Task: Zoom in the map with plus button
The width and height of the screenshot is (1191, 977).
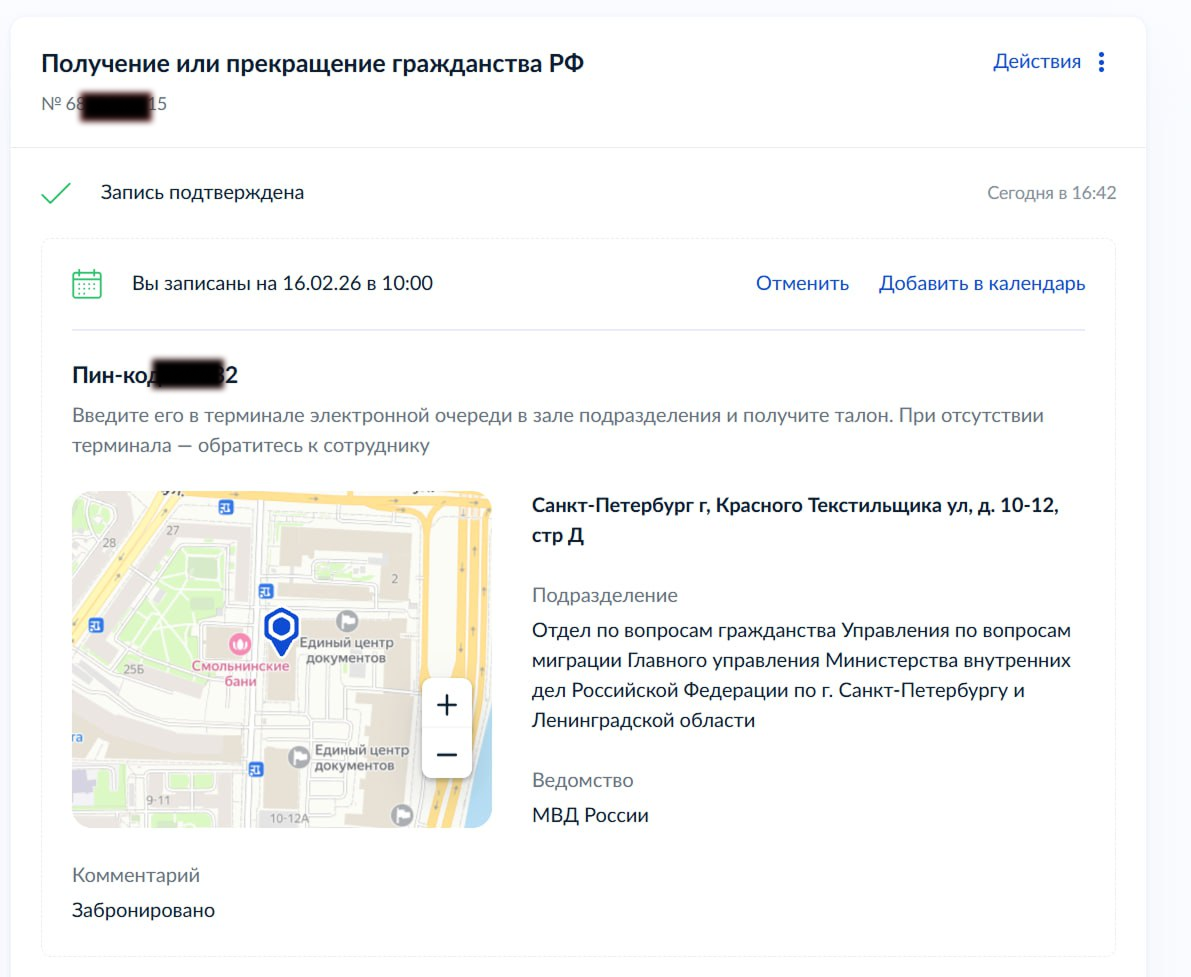Action: point(447,705)
